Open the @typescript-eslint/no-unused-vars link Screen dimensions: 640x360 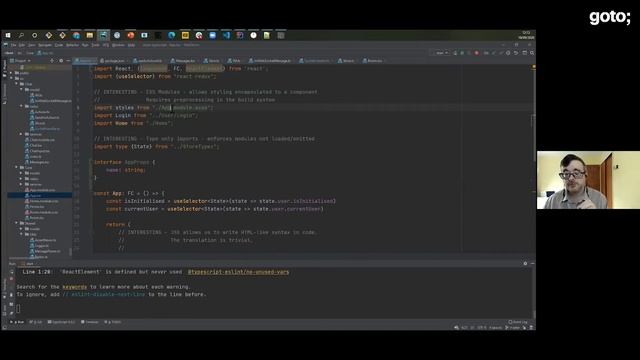tap(238, 272)
